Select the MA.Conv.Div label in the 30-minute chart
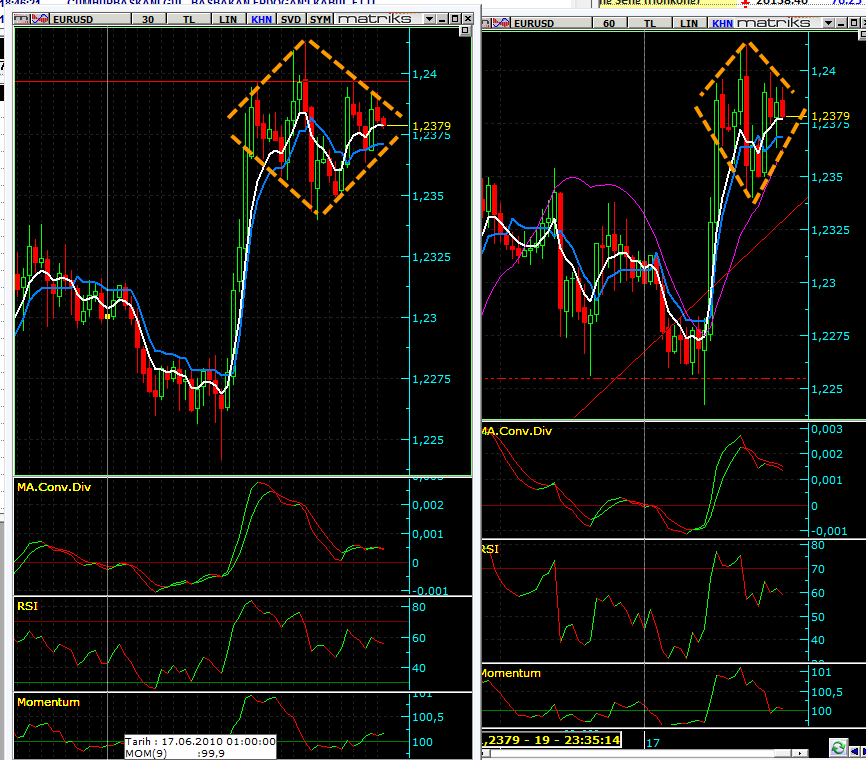This screenshot has height=760, width=866. [x=54, y=487]
